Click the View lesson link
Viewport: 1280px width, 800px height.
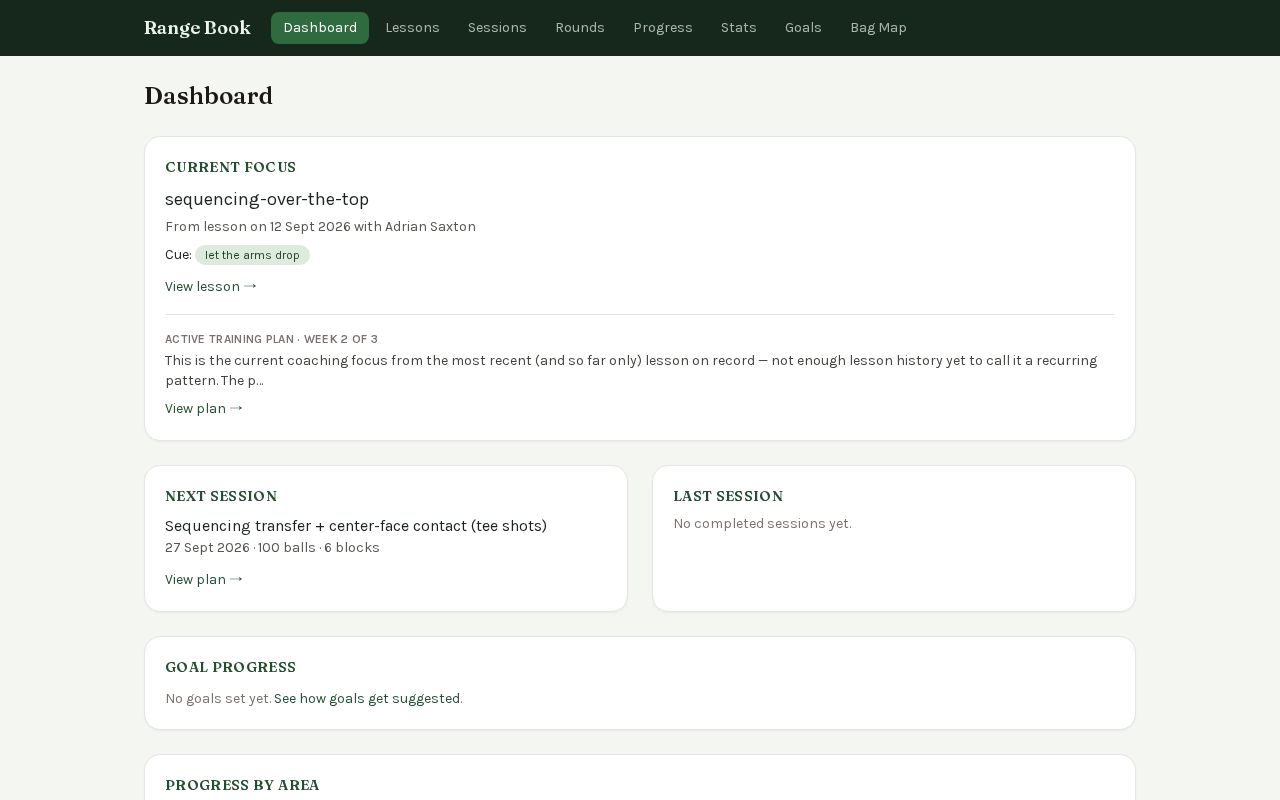(211, 287)
